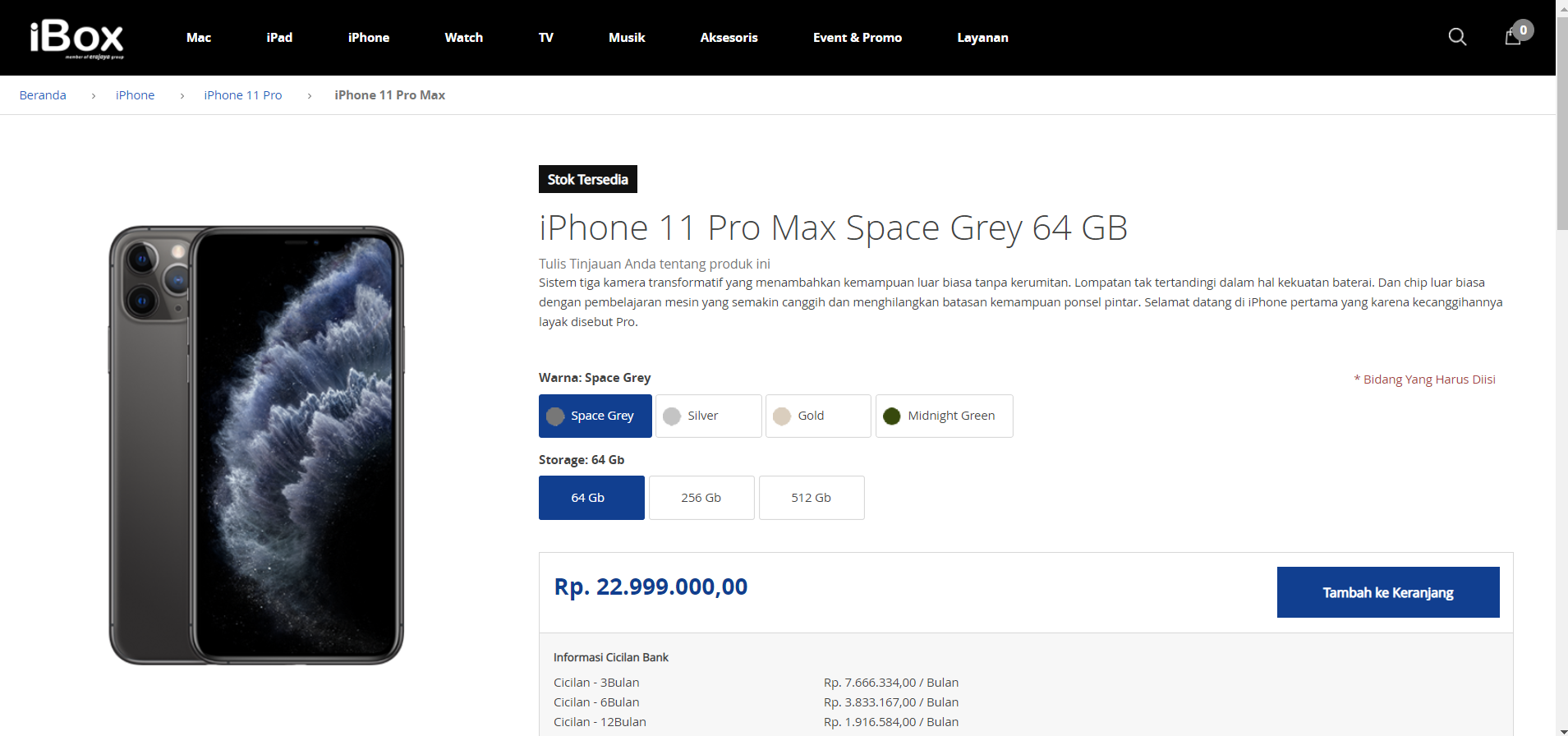
Task: Open the search magnifier icon
Action: coord(1457,37)
